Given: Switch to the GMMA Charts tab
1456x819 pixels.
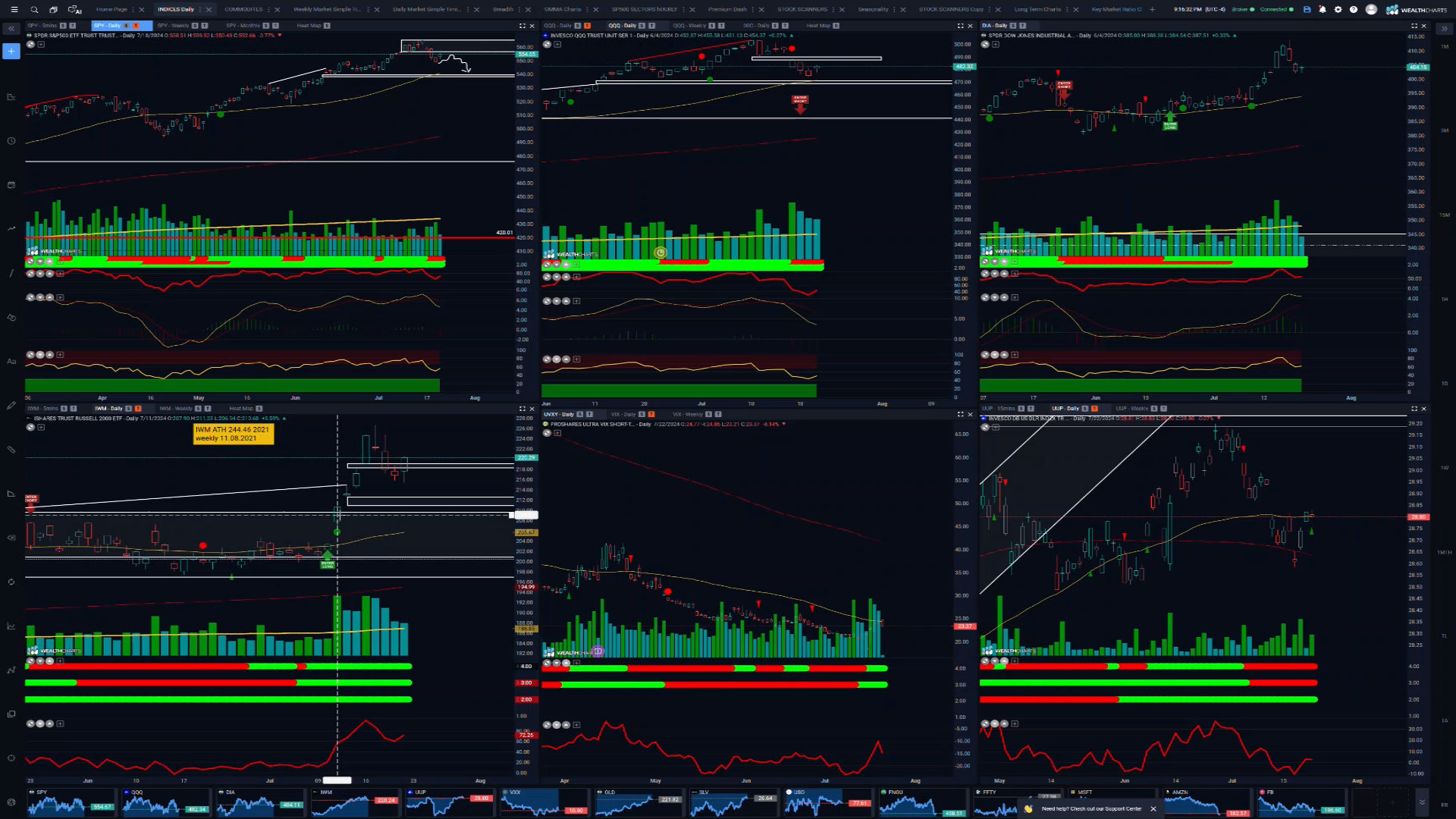Looking at the screenshot, I should pyautogui.click(x=562, y=10).
